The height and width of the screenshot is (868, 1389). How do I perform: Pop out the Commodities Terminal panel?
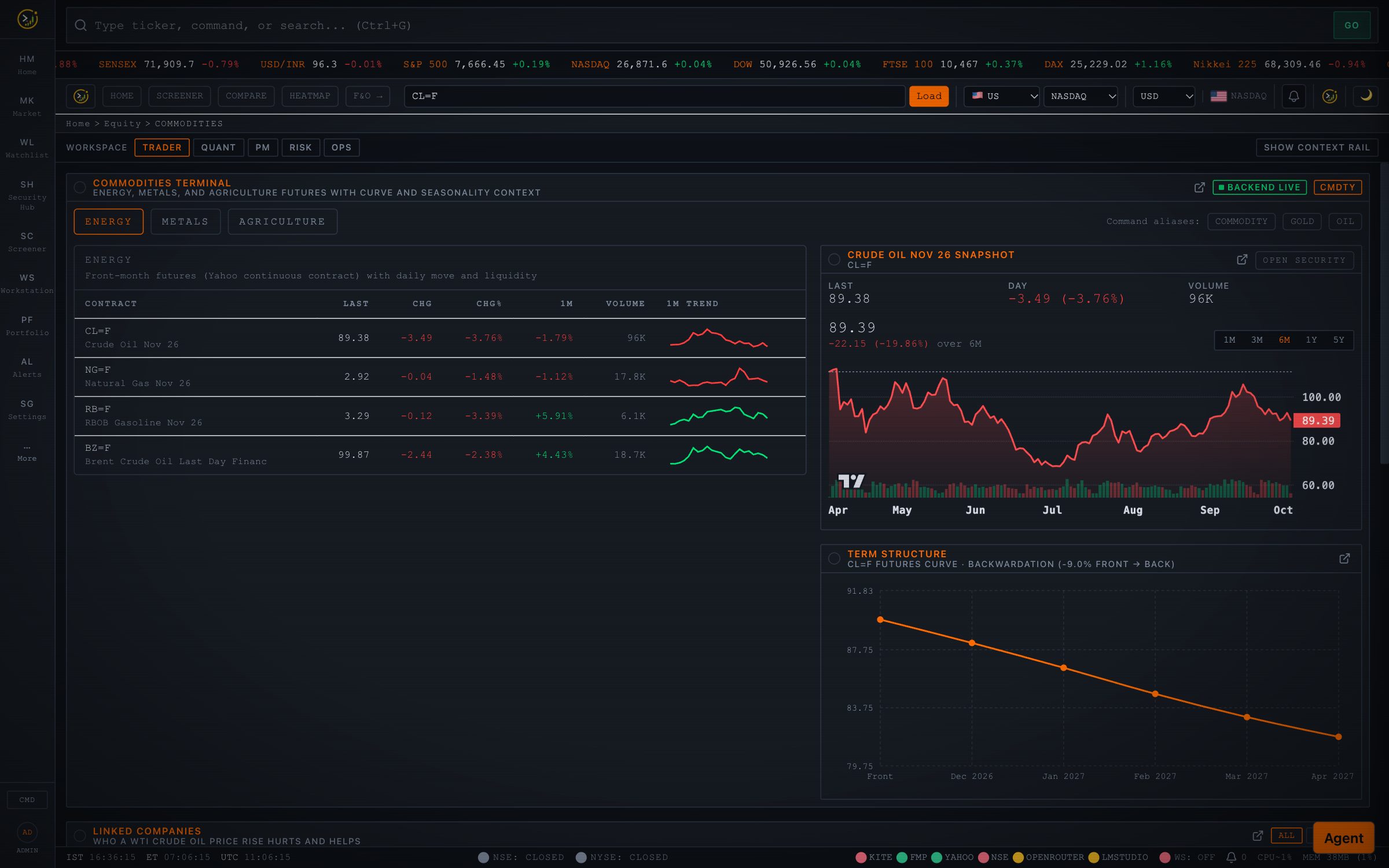(x=1199, y=187)
